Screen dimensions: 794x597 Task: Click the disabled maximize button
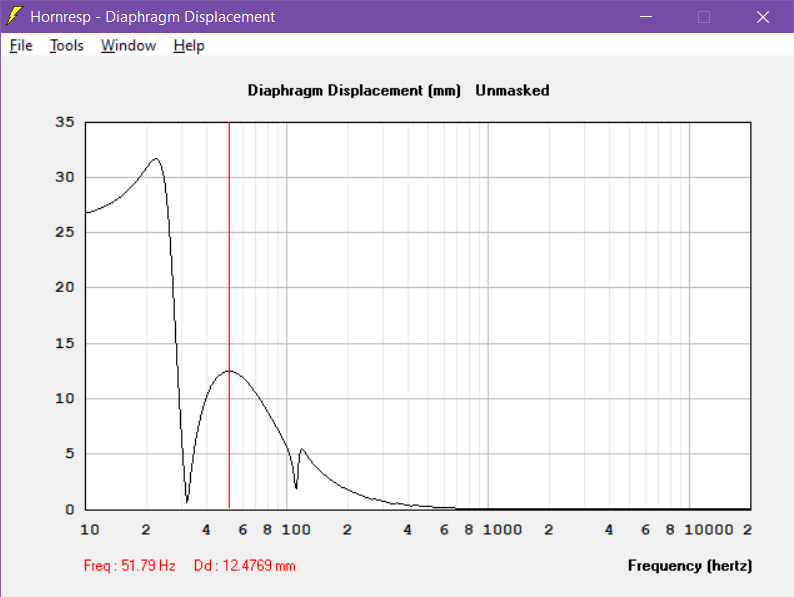(704, 17)
